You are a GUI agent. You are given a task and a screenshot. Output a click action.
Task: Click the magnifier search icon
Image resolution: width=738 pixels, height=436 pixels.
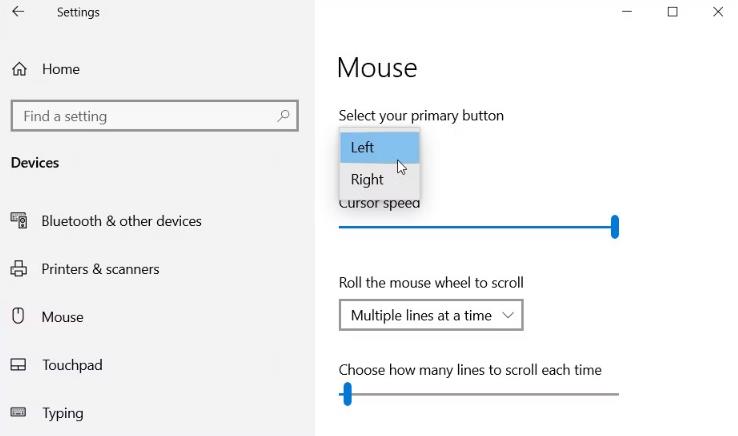tap(283, 115)
